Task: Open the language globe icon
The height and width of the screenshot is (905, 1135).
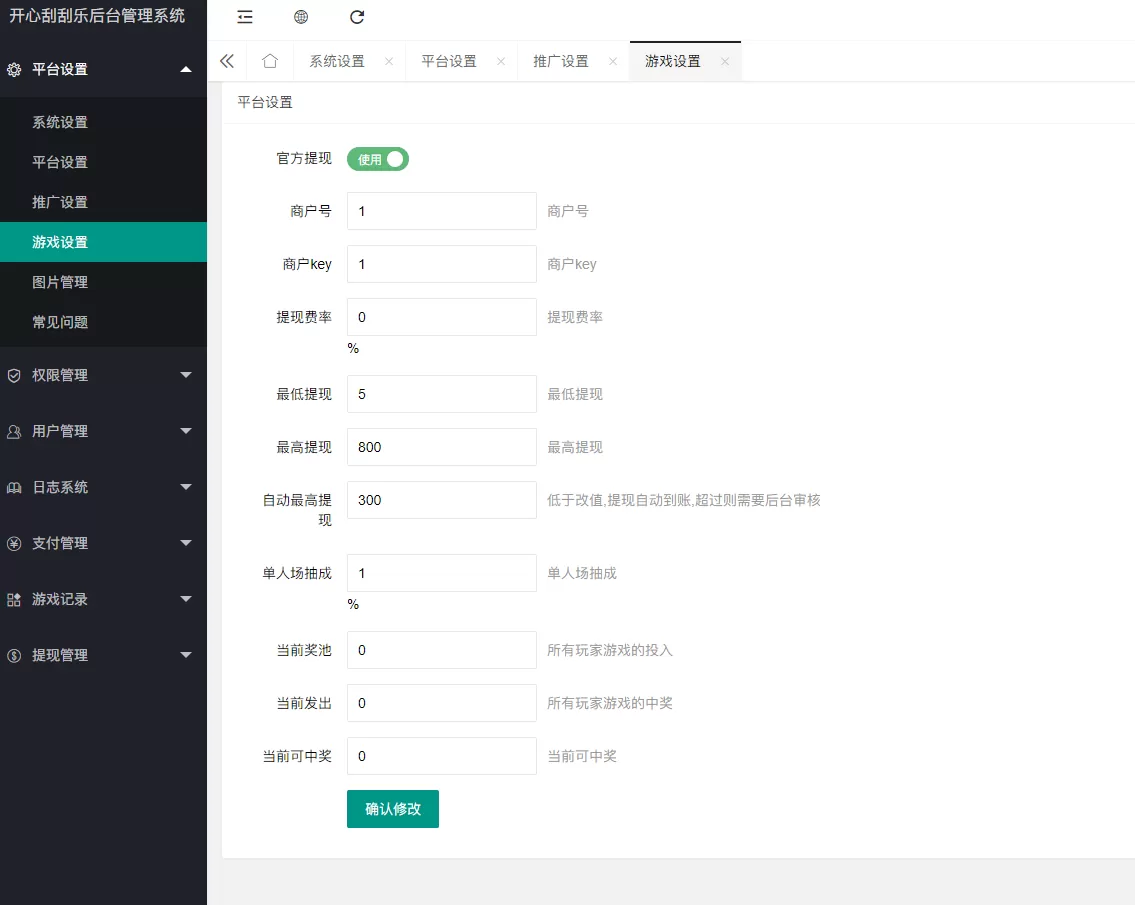Action: pos(300,17)
